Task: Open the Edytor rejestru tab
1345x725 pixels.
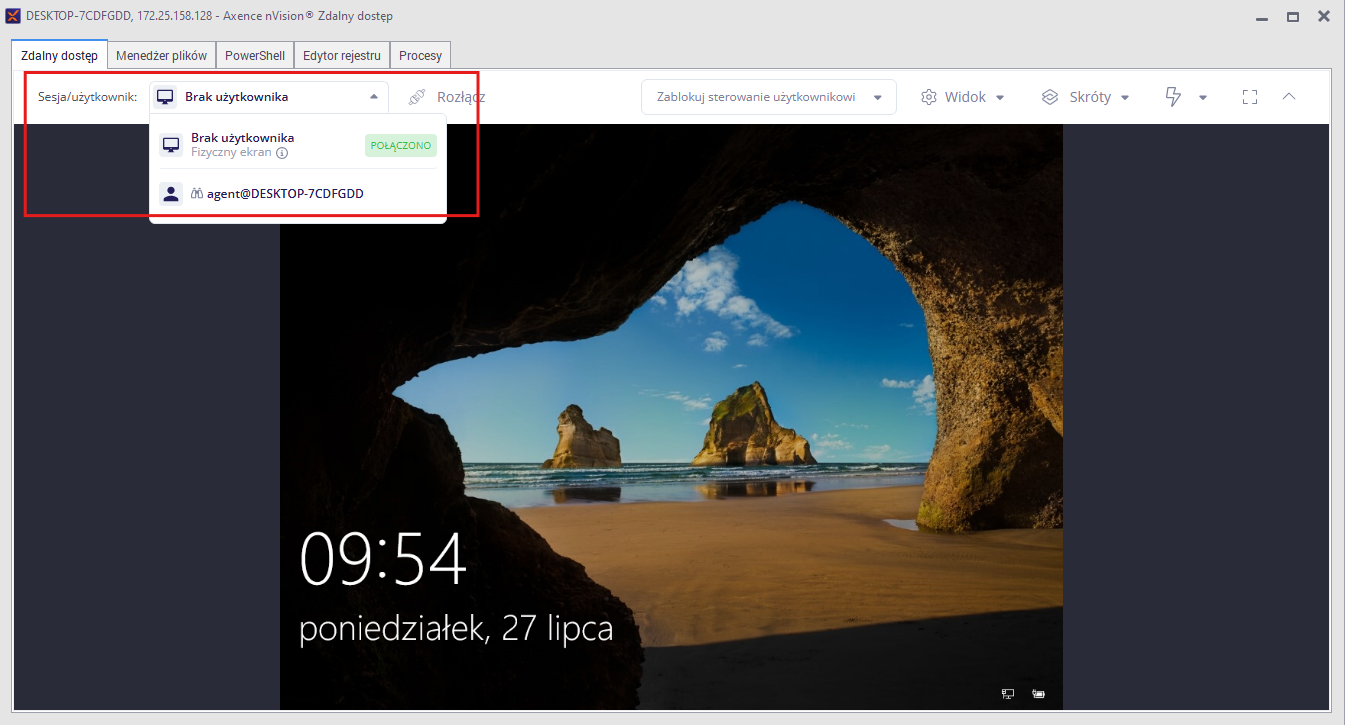Action: 341,55
